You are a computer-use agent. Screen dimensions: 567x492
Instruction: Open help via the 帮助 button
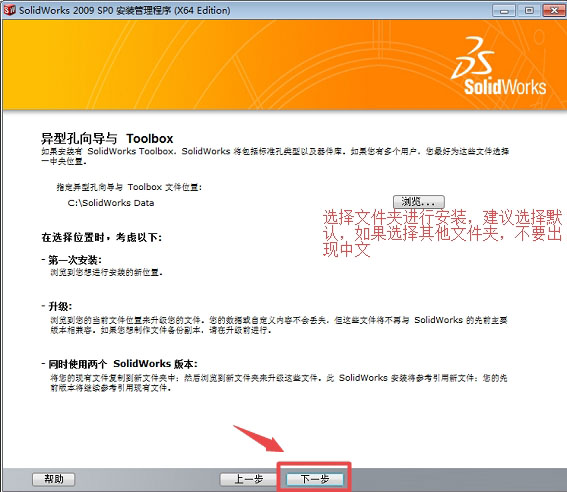(54, 479)
